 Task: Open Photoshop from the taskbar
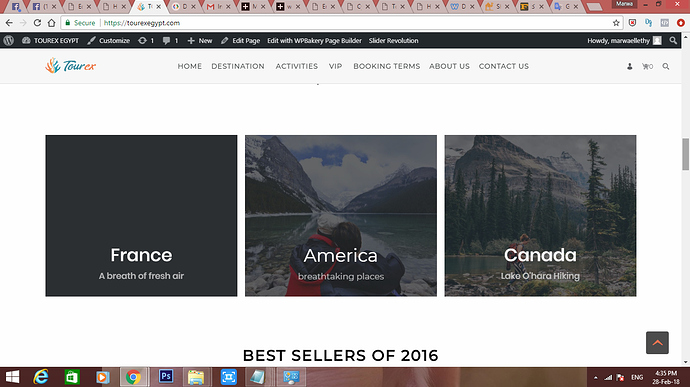coord(166,376)
